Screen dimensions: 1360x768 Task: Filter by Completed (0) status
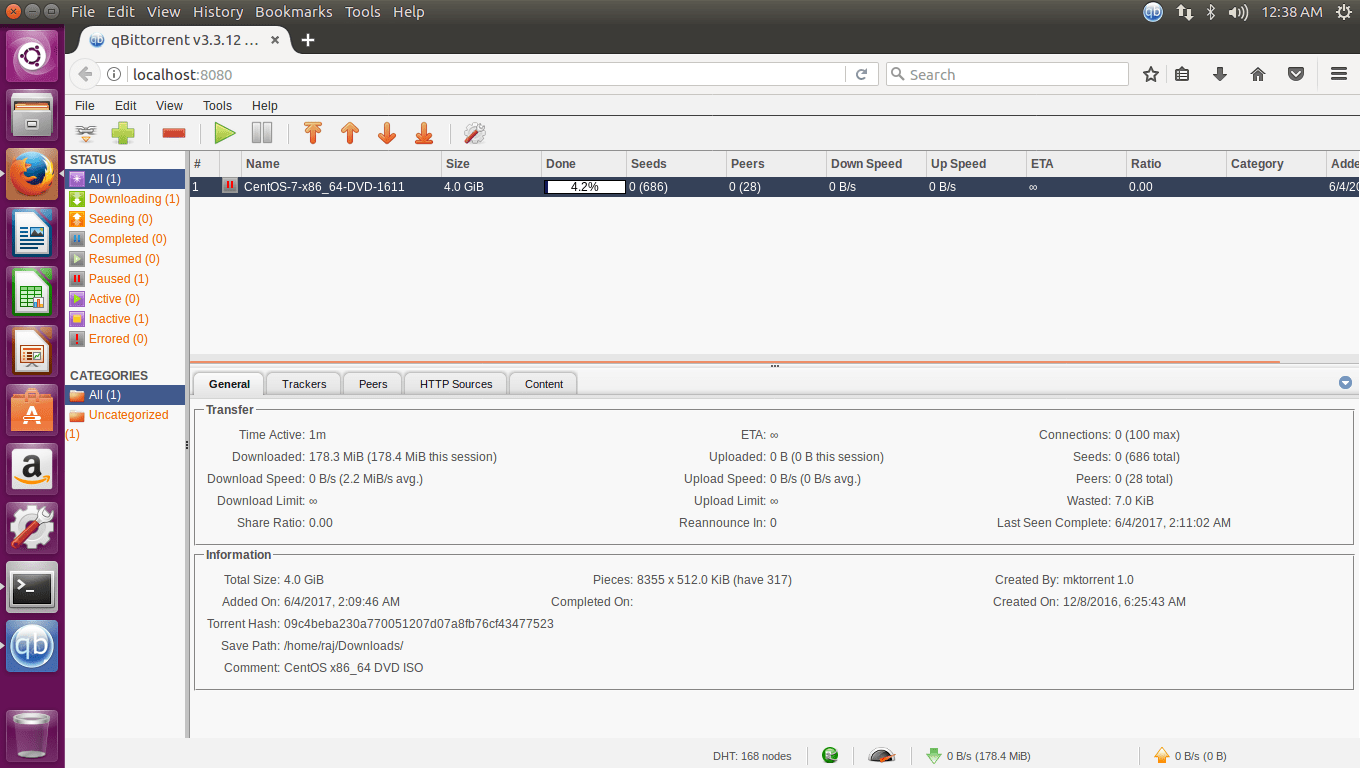(126, 239)
